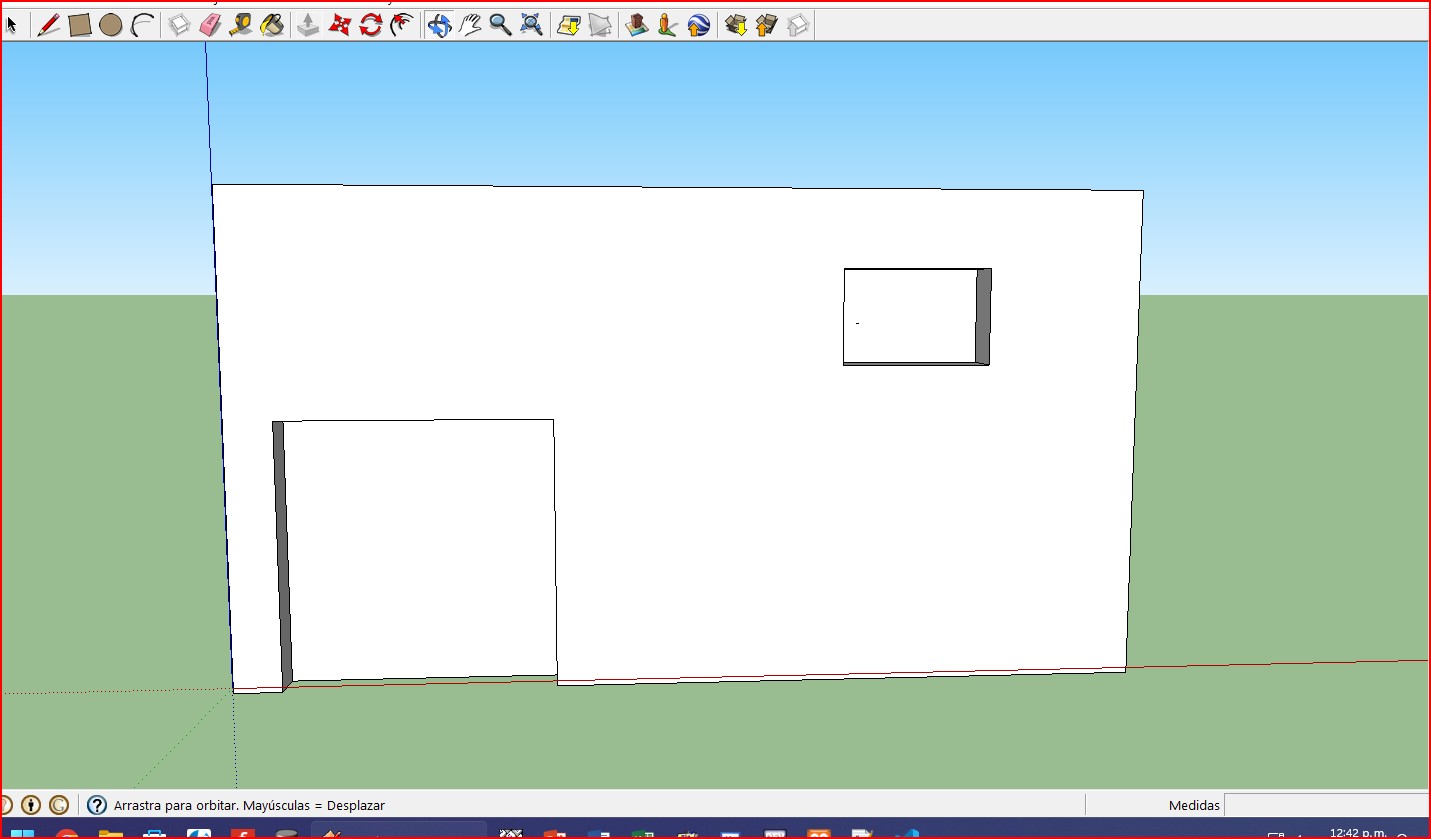Select the Arc tool
Image resolution: width=1431 pixels, height=839 pixels.
pos(142,25)
